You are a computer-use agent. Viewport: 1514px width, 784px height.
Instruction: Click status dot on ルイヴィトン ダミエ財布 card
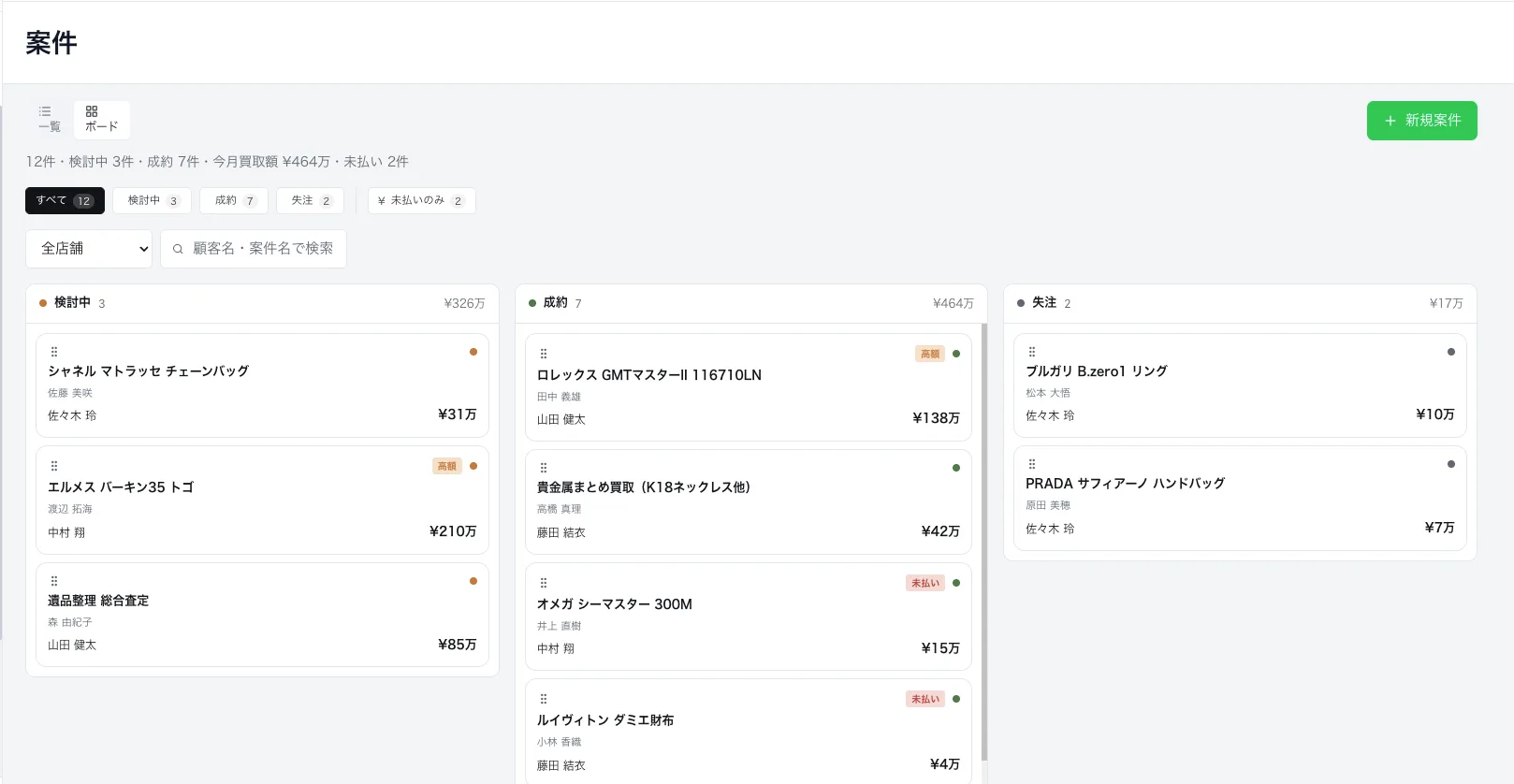pos(956,699)
